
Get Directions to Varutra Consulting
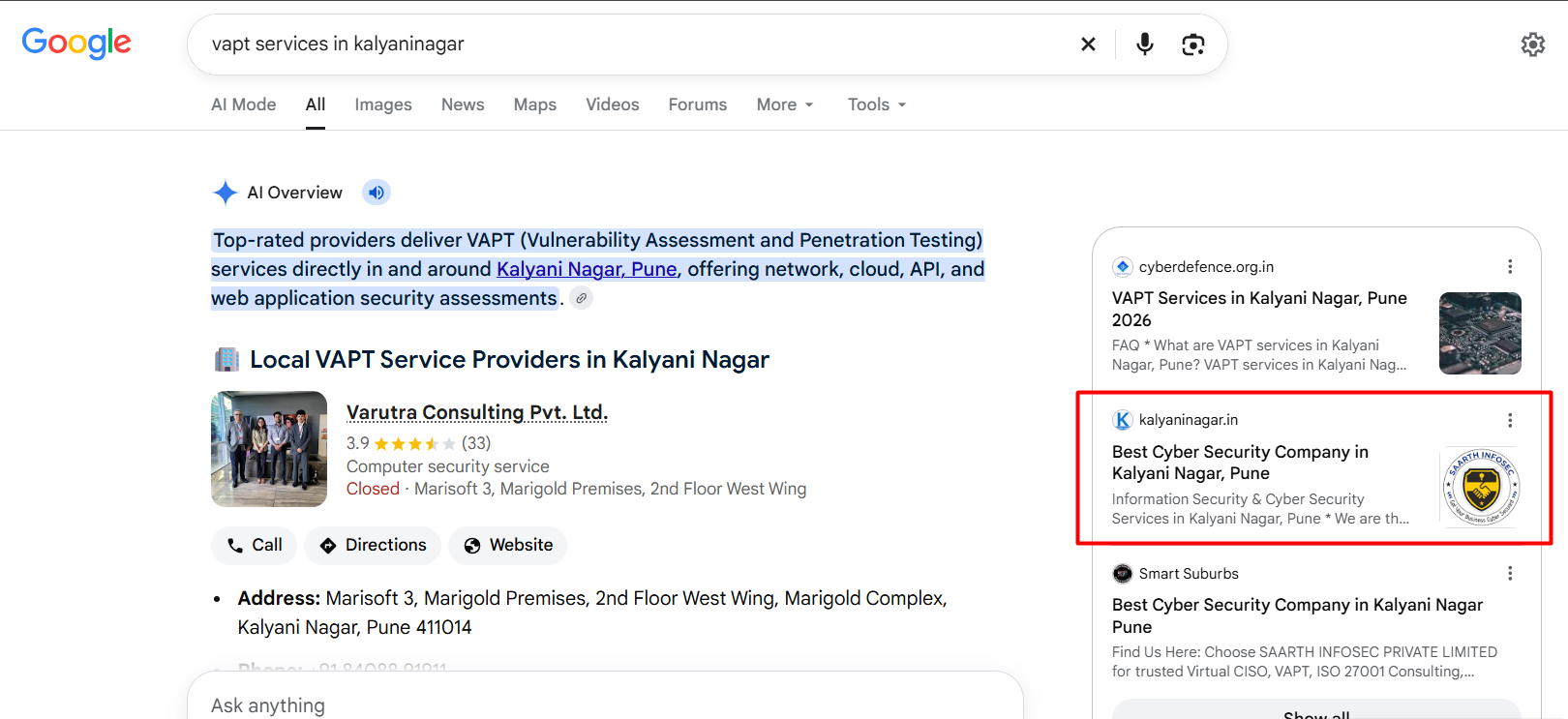[373, 545]
